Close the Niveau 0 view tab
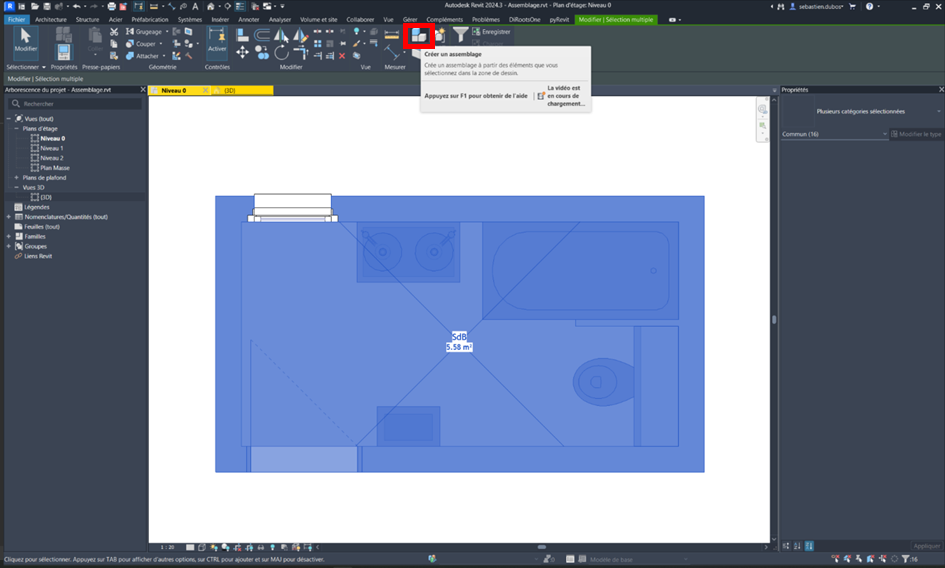 (207, 90)
